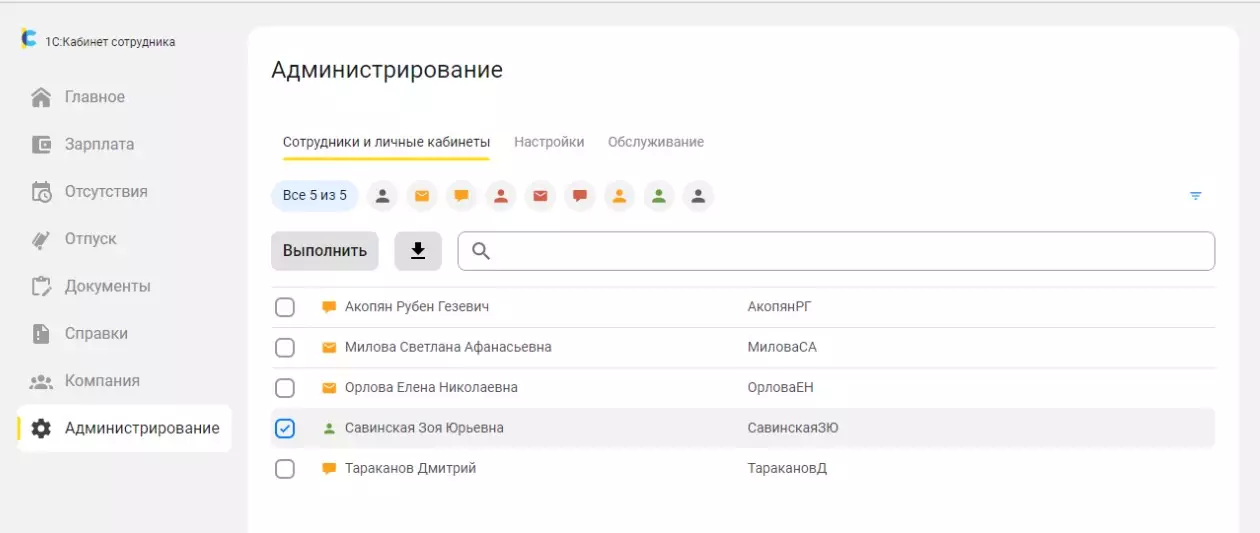Click the Компания people icon
The width and height of the screenshot is (1260, 533).
click(41, 381)
